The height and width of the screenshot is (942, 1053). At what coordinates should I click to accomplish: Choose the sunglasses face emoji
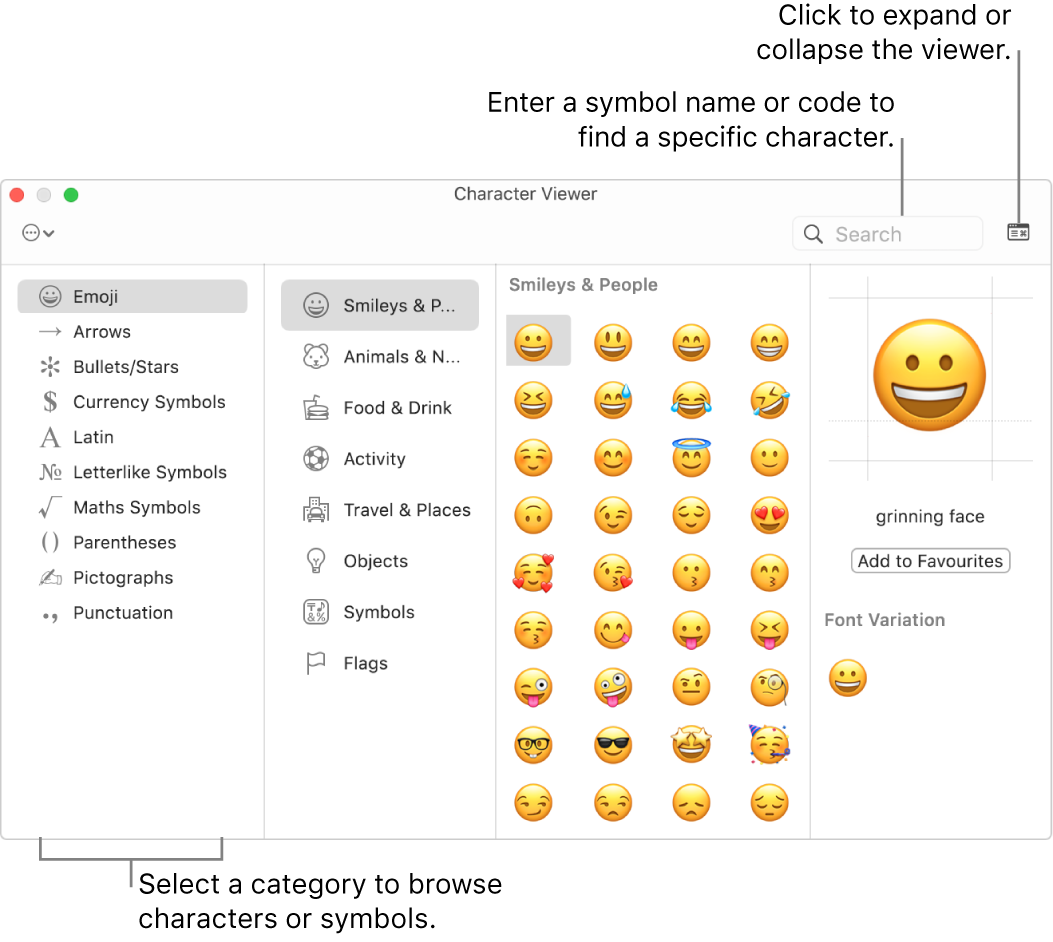coord(613,745)
